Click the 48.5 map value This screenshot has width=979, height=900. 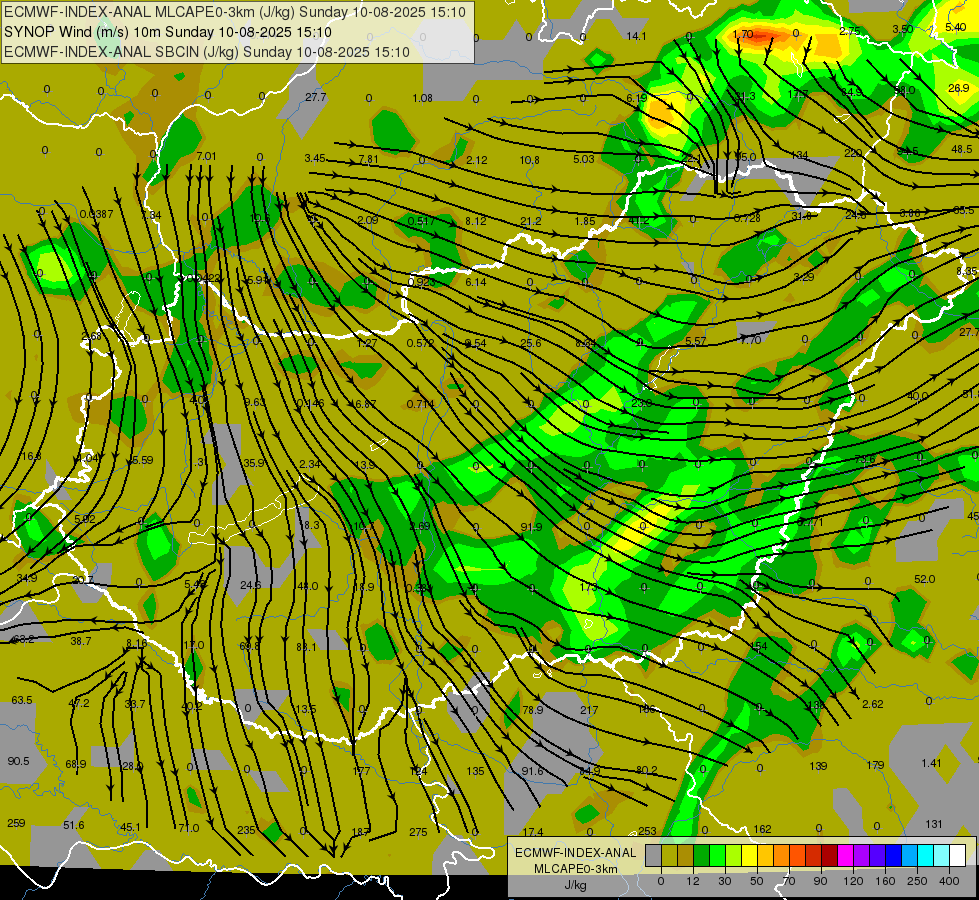click(962, 149)
